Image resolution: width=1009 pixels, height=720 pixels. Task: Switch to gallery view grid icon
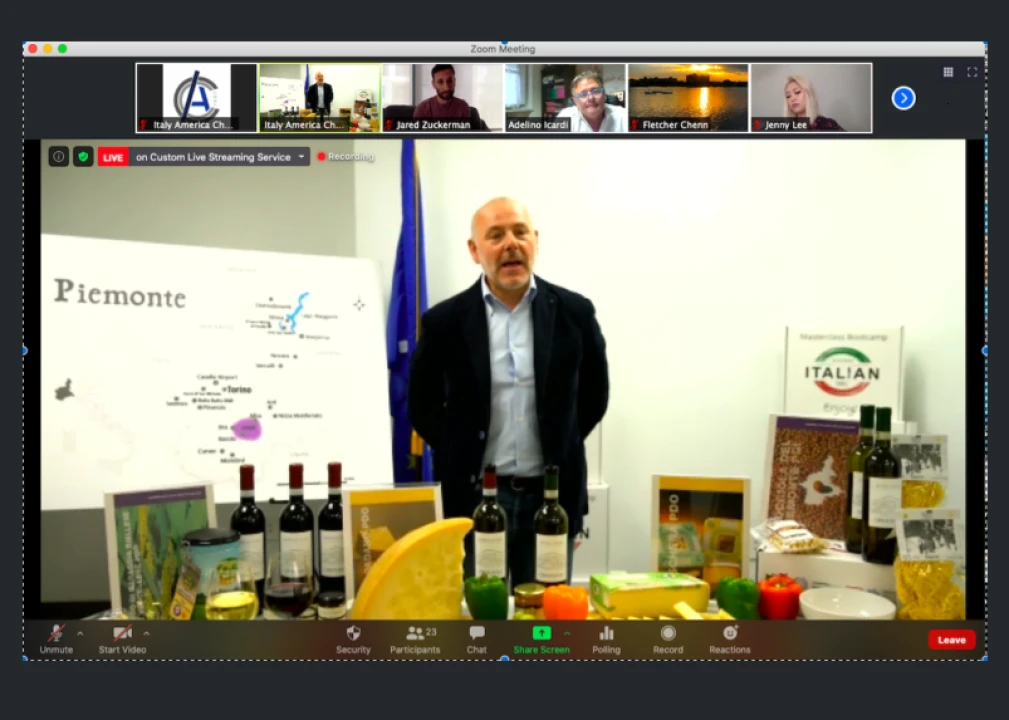(948, 72)
